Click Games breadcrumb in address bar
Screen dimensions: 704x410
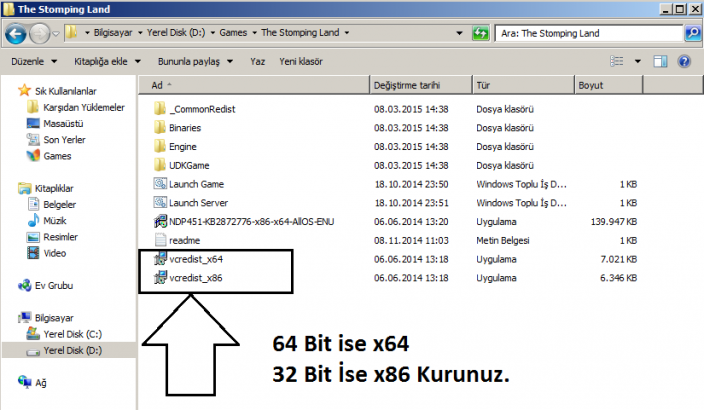[x=233, y=33]
